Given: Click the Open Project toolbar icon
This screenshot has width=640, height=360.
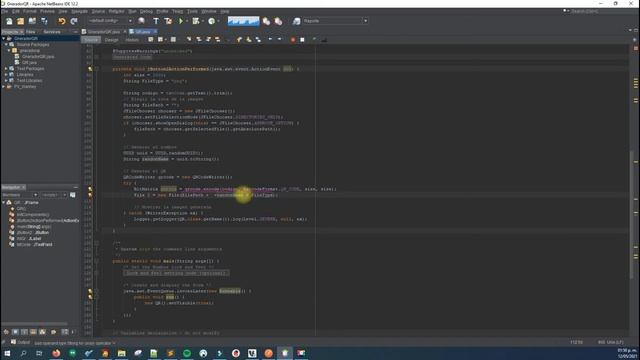Looking at the screenshot, I should click(x=32, y=21).
